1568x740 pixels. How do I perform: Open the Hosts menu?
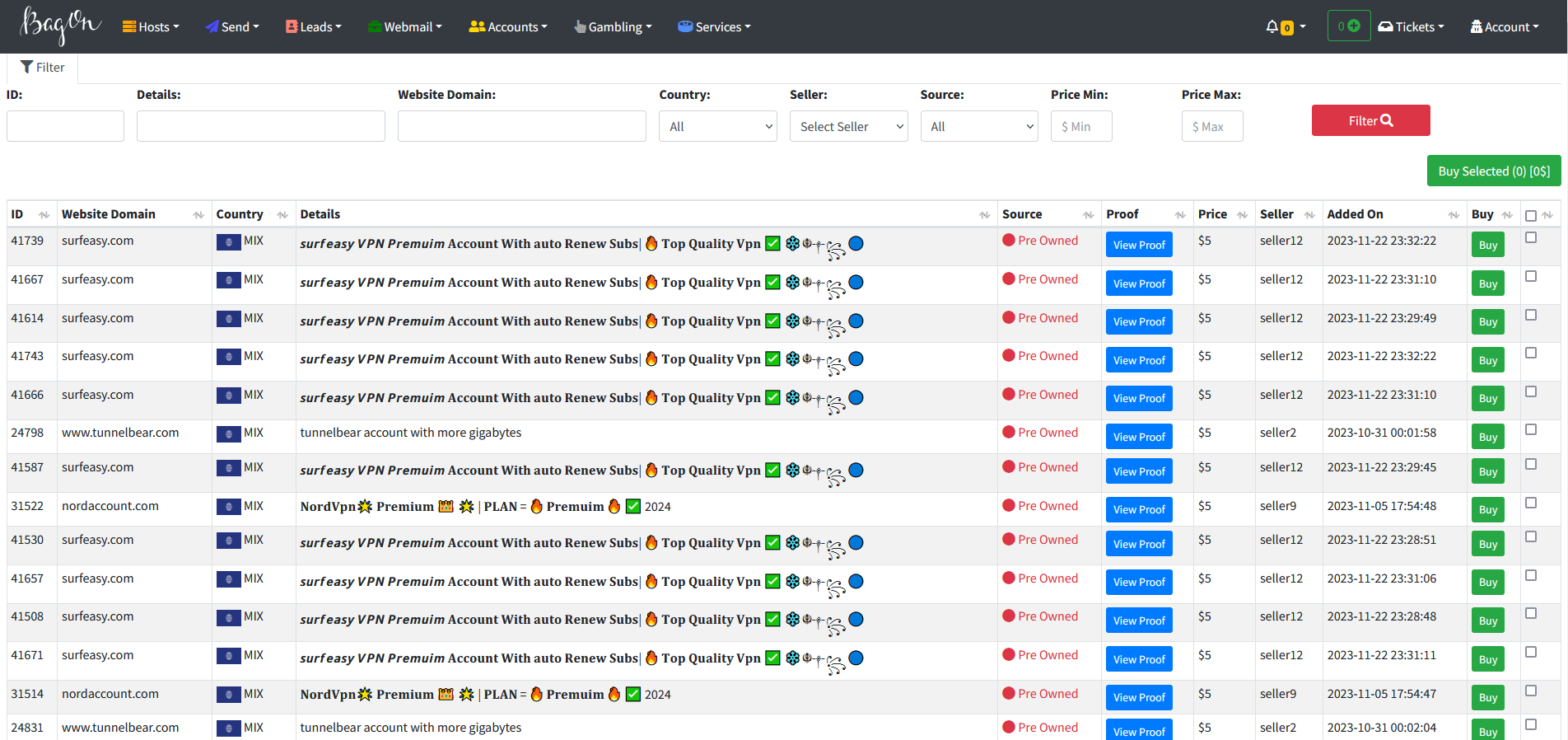(x=151, y=27)
